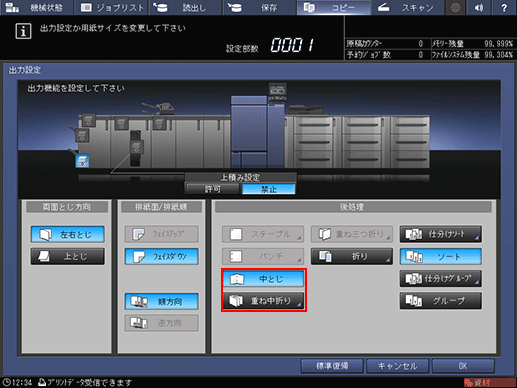Click the 後処理 section header

(353, 207)
